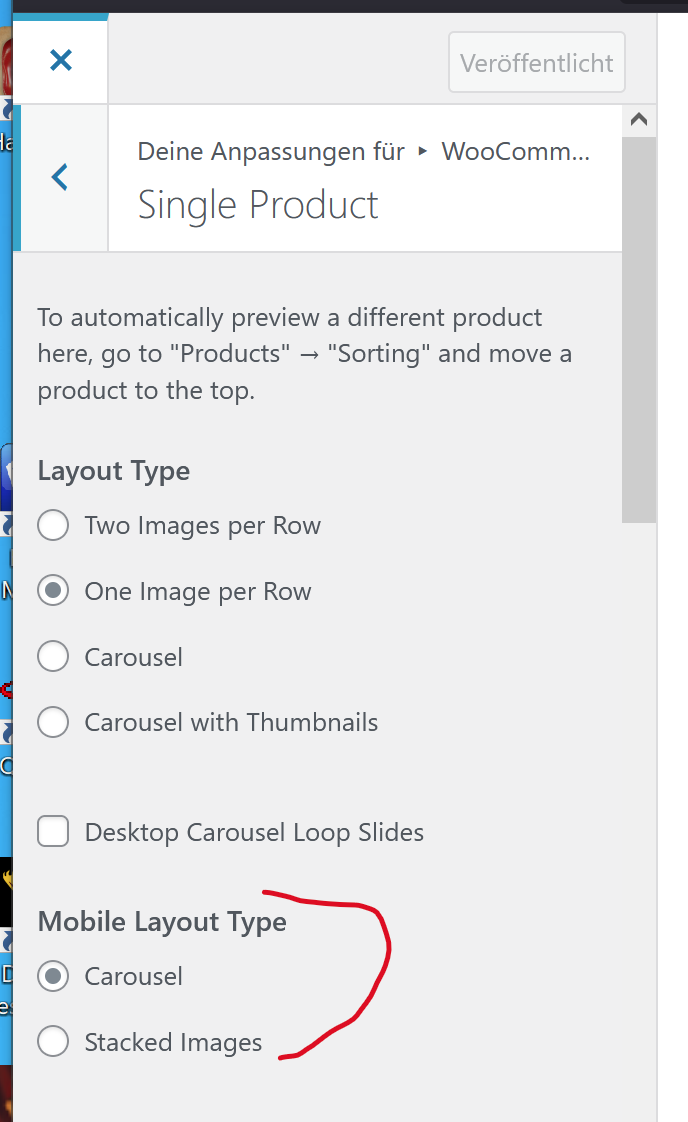Close the customizer with the X icon
Screen dimensions: 688x1122
tap(61, 61)
